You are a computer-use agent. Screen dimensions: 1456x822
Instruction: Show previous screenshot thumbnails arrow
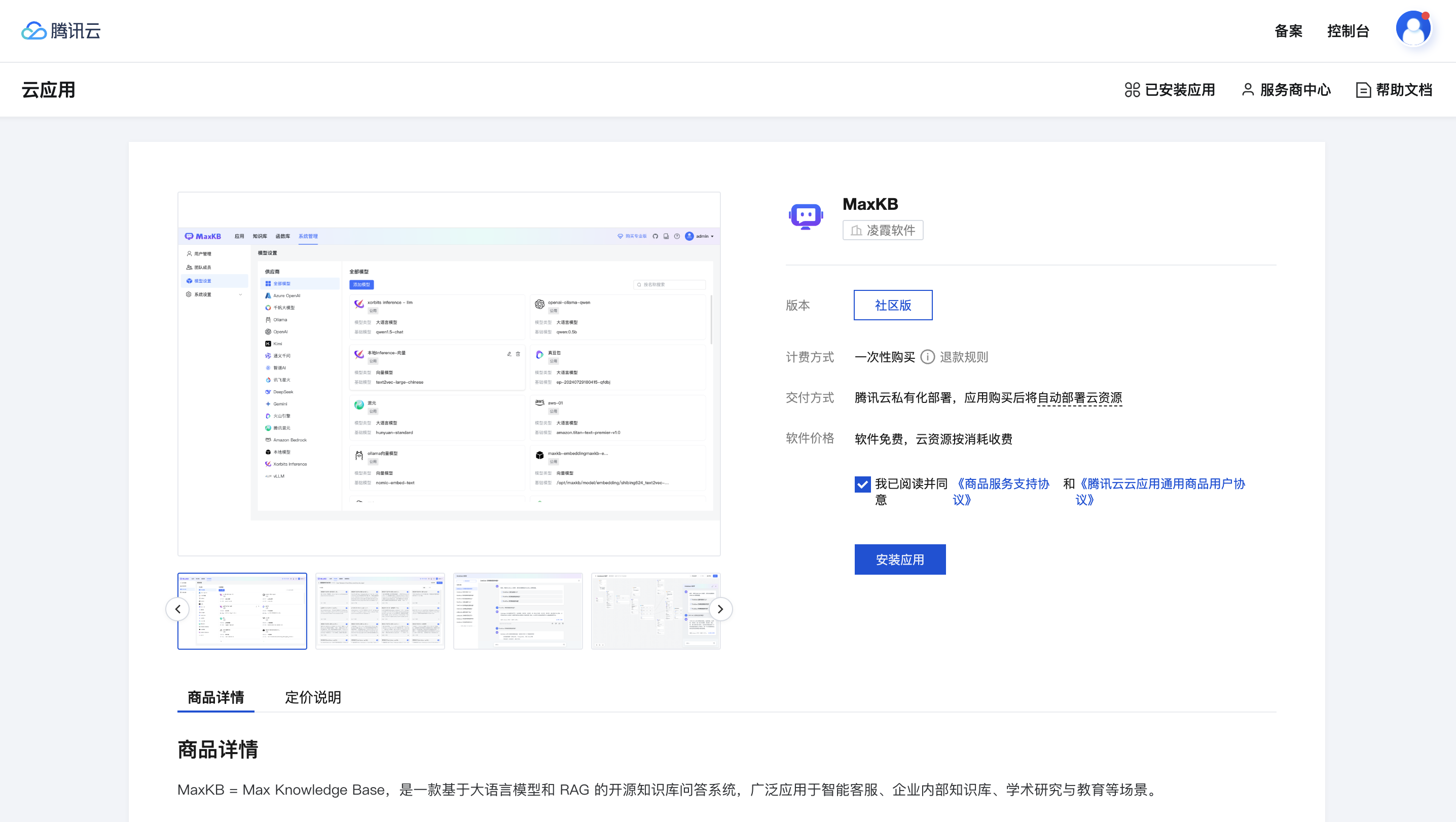(178, 609)
